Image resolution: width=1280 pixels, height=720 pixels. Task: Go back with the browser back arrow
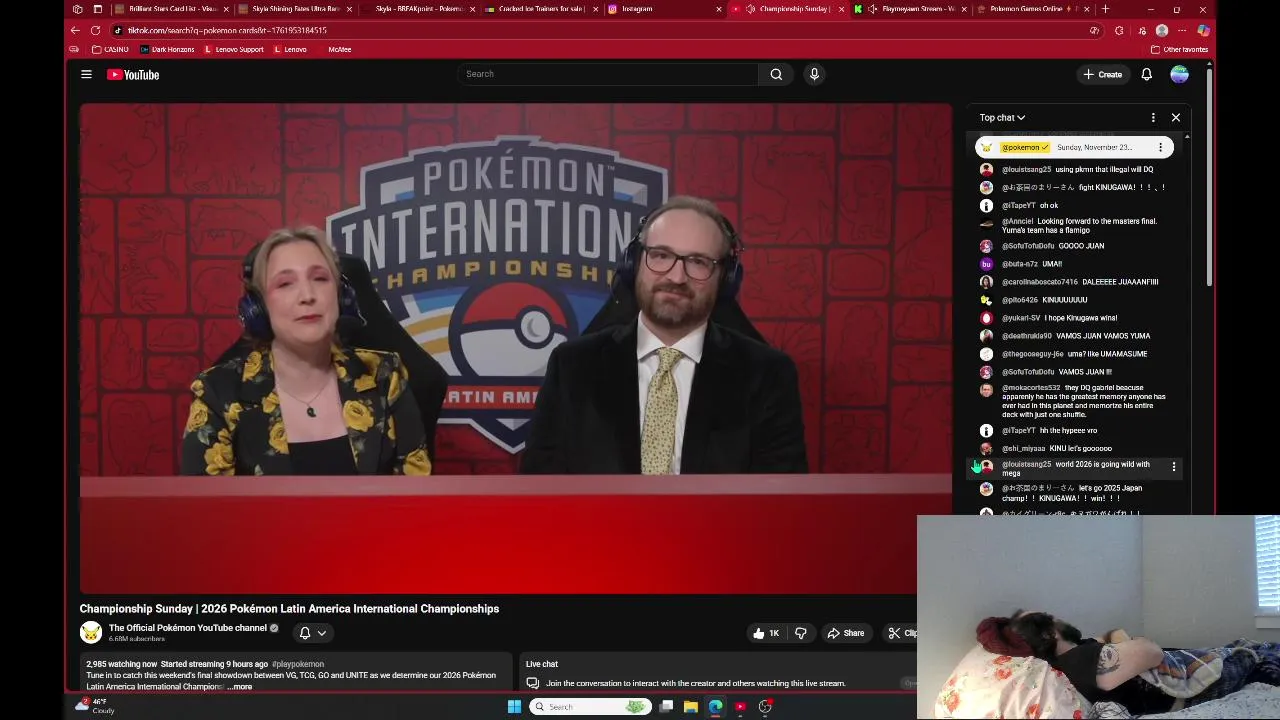(75, 30)
